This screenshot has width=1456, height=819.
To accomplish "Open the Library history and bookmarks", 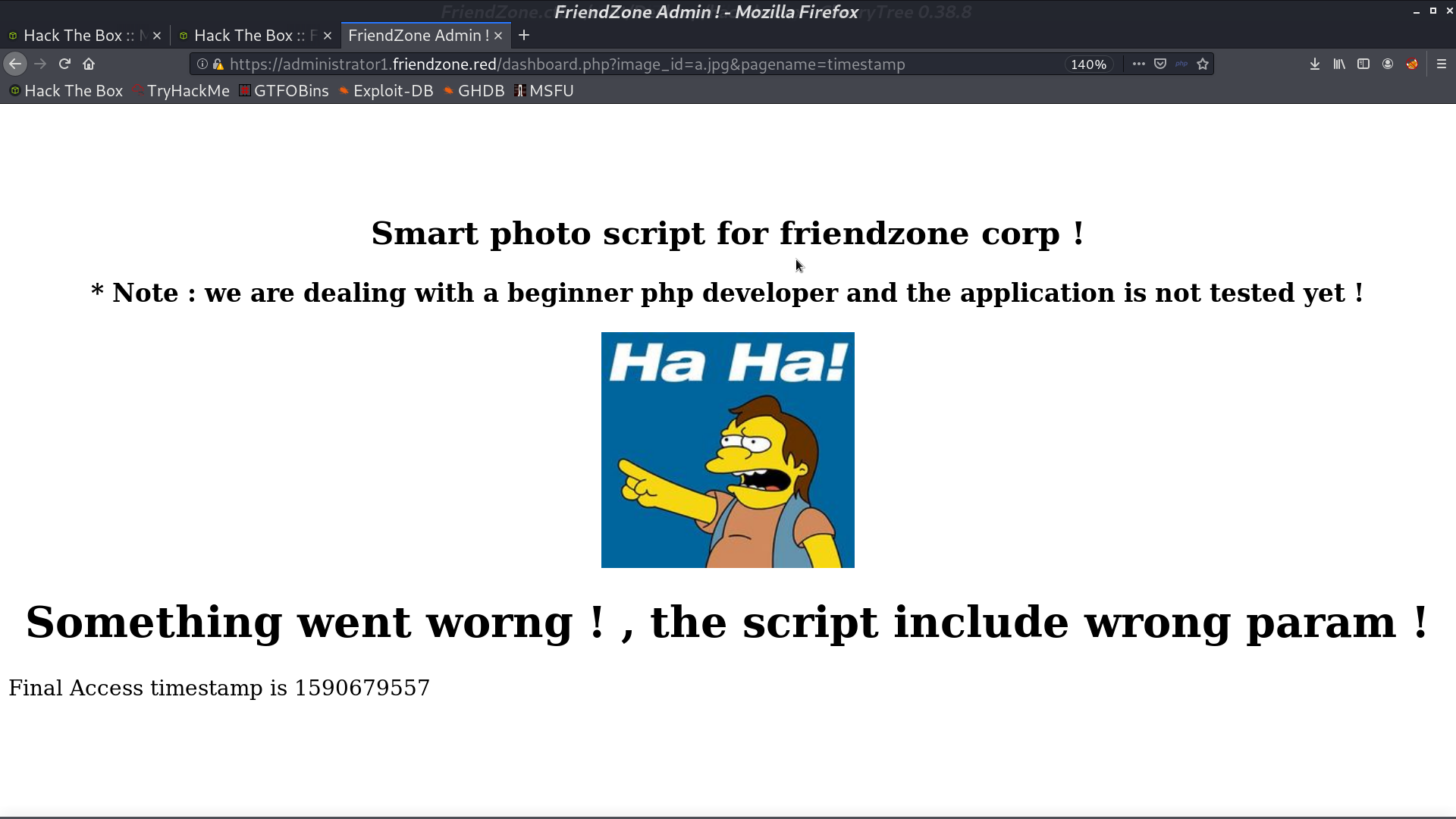I will [x=1339, y=64].
